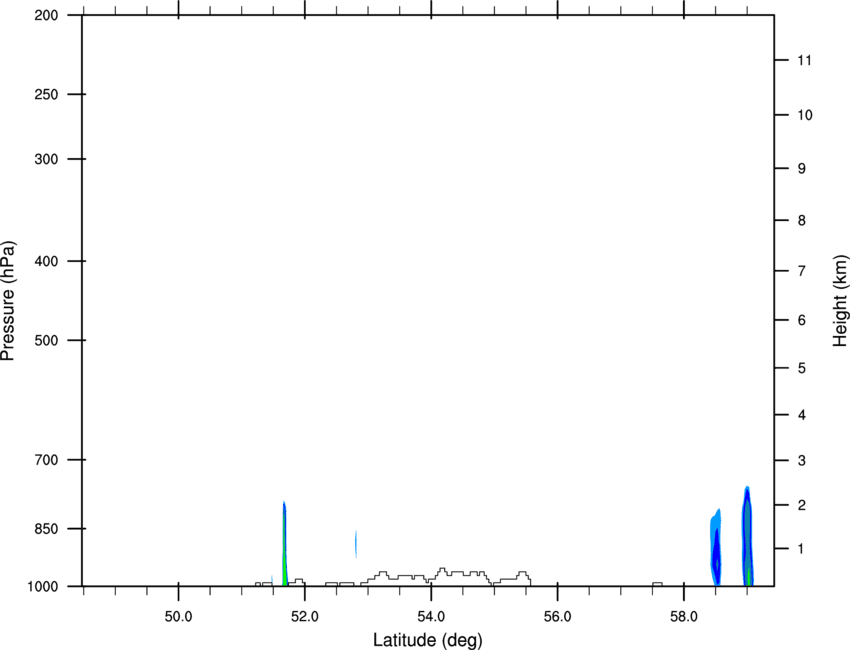850x650 pixels.
Task: Click the 400 hPa tick label
Action: coord(46,261)
